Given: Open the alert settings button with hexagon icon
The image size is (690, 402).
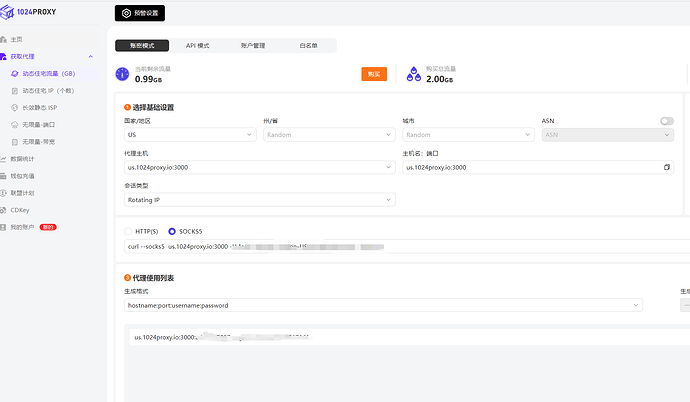Looking at the screenshot, I should (x=140, y=13).
